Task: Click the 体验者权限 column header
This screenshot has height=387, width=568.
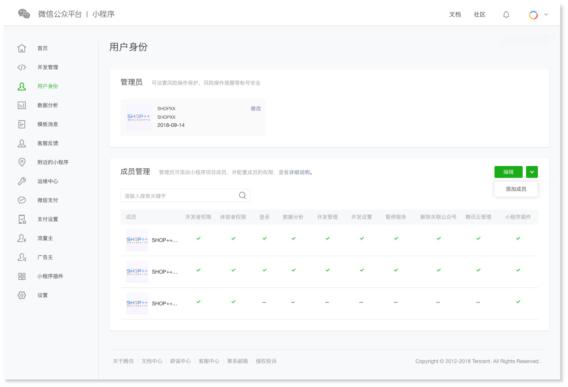Action: (233, 217)
